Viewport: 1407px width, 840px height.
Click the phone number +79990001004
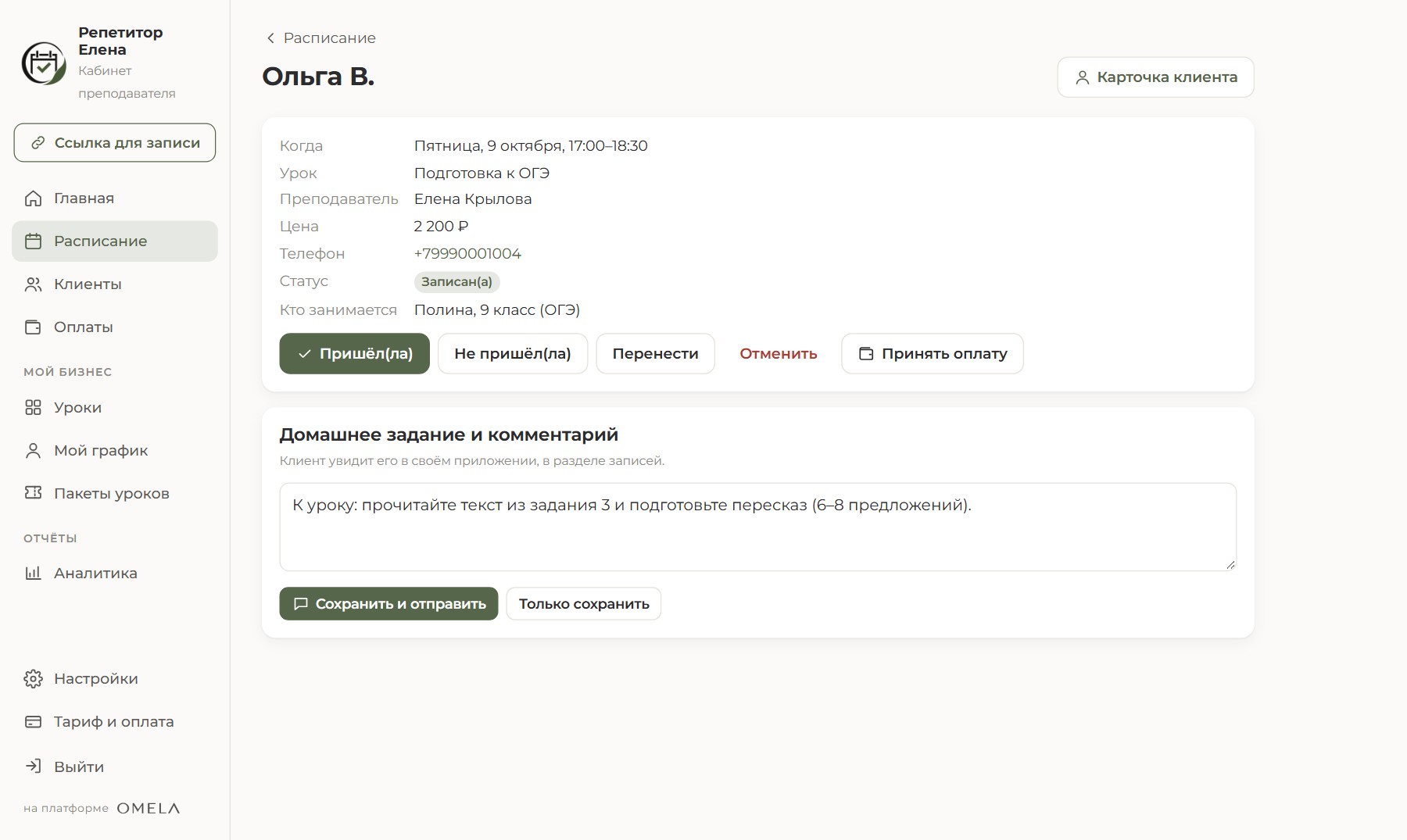[x=467, y=254]
